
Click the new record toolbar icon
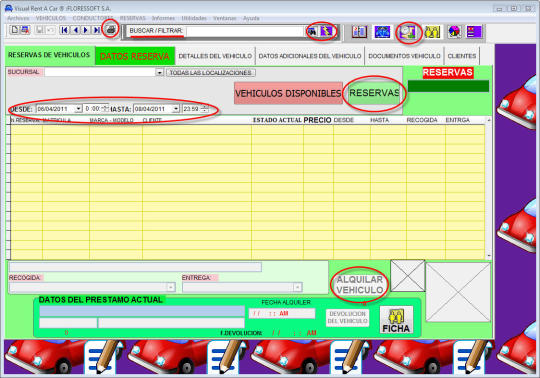coord(14,30)
